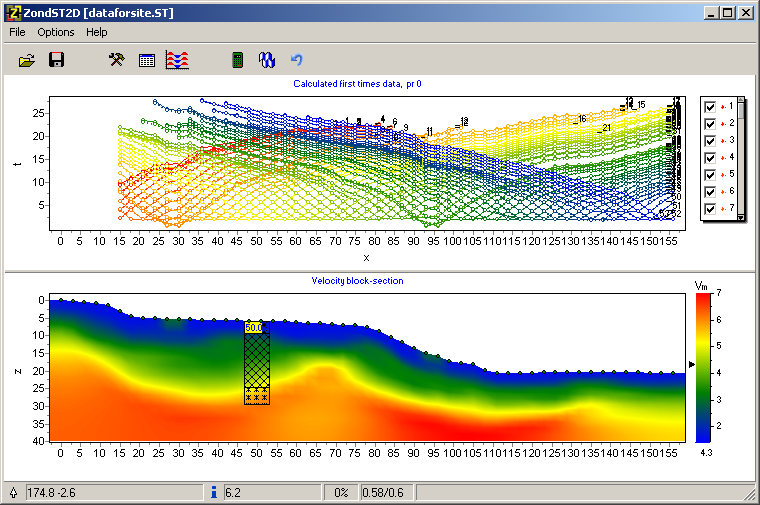Click the green calculator icon

pos(237,60)
